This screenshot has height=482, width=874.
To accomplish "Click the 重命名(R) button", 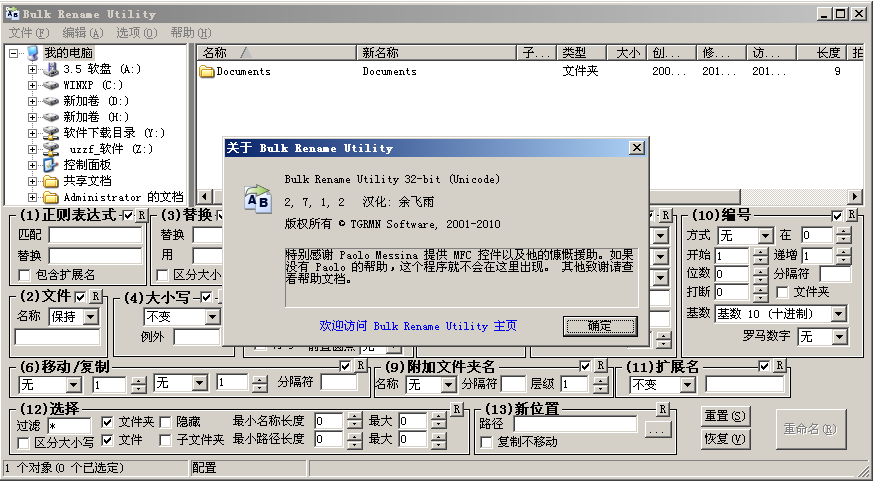I will 810,429.
